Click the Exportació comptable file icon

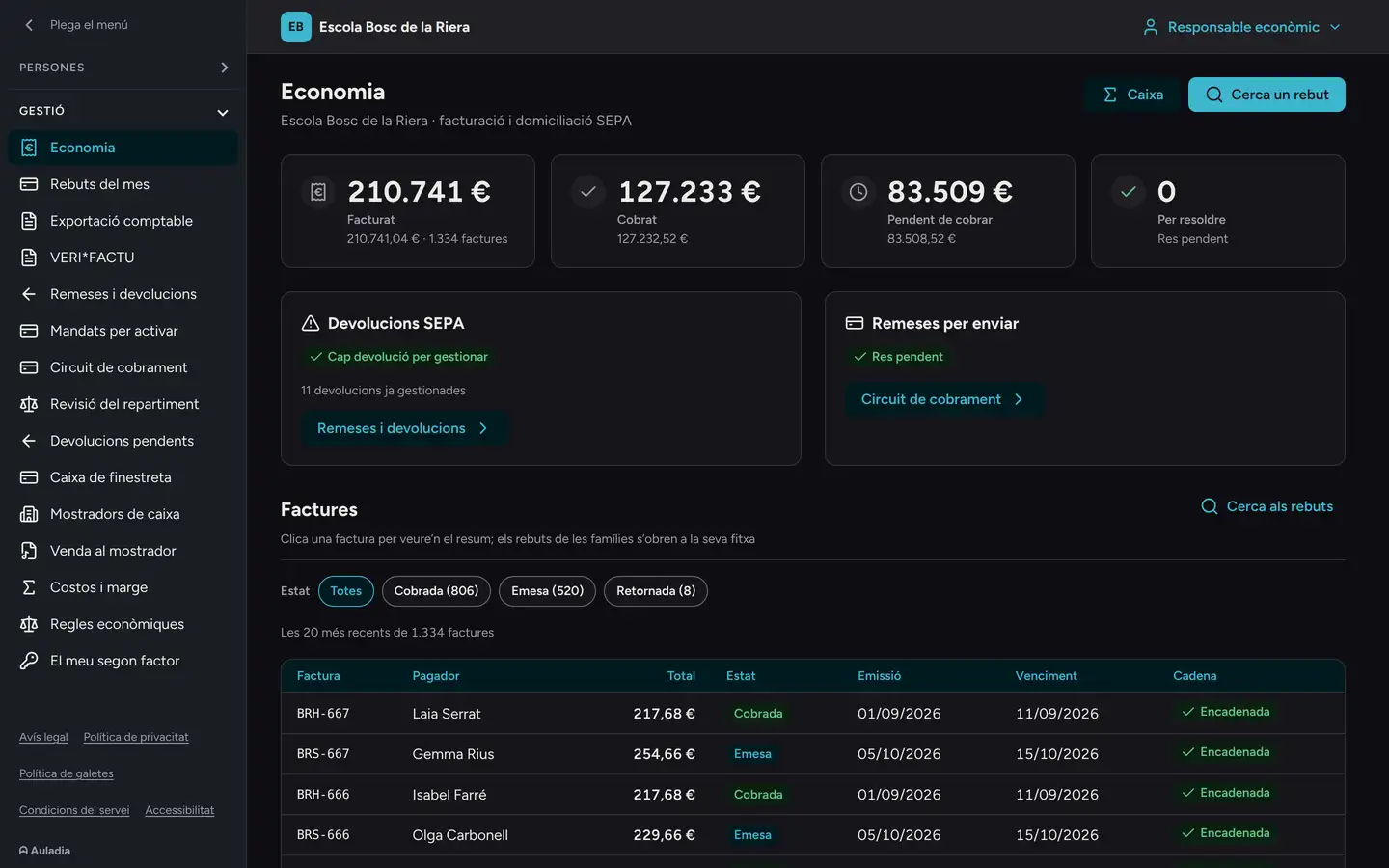pyautogui.click(x=29, y=221)
